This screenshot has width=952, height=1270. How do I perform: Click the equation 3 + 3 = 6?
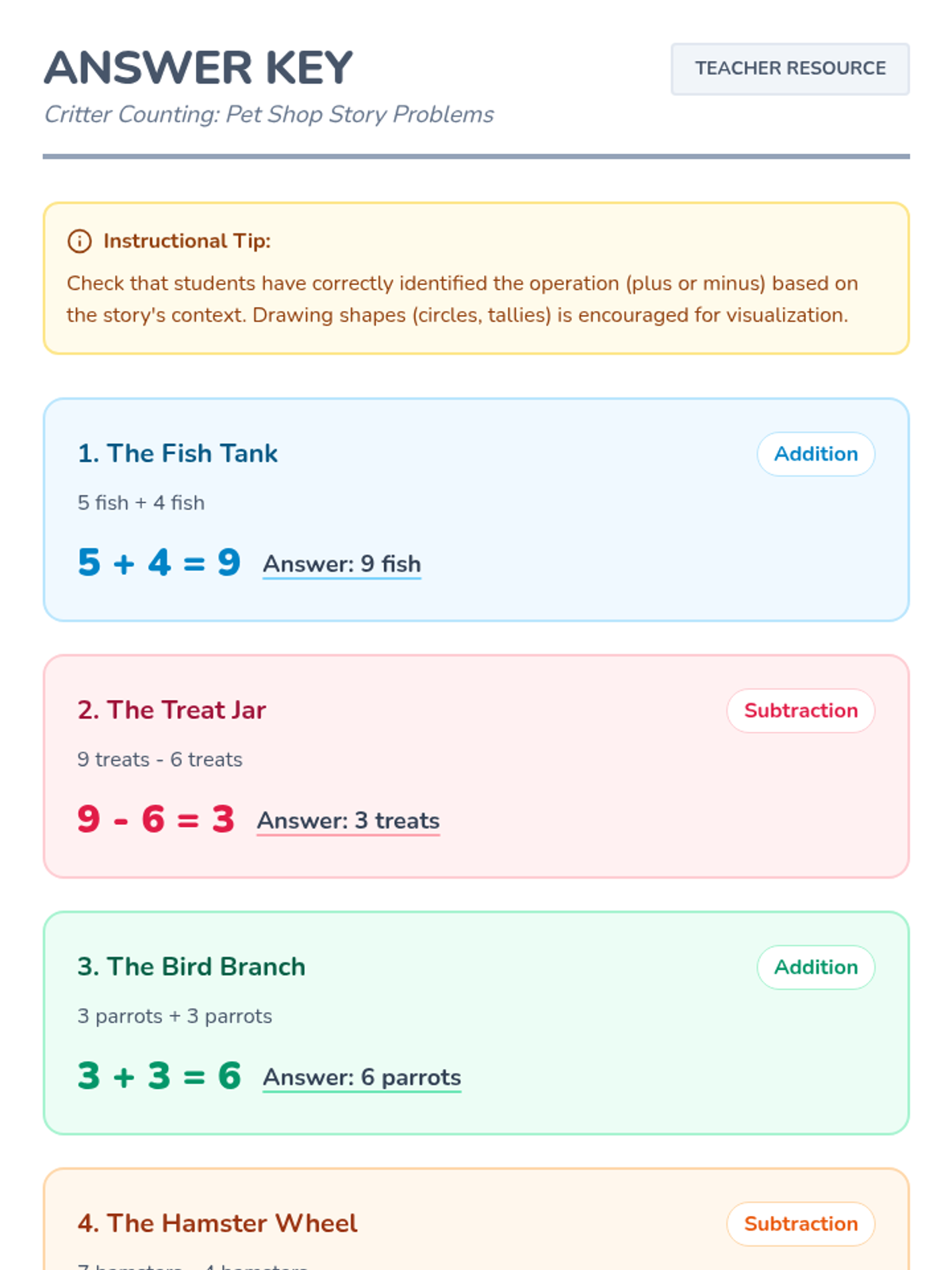click(x=159, y=1076)
